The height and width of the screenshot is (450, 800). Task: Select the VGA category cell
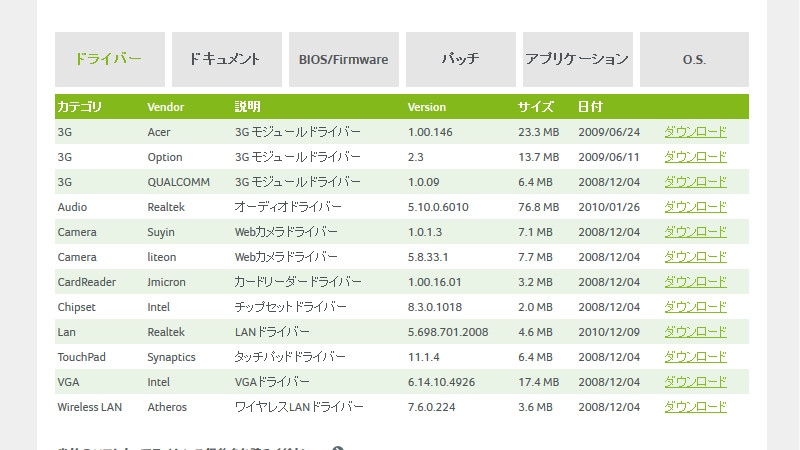pyautogui.click(x=68, y=382)
